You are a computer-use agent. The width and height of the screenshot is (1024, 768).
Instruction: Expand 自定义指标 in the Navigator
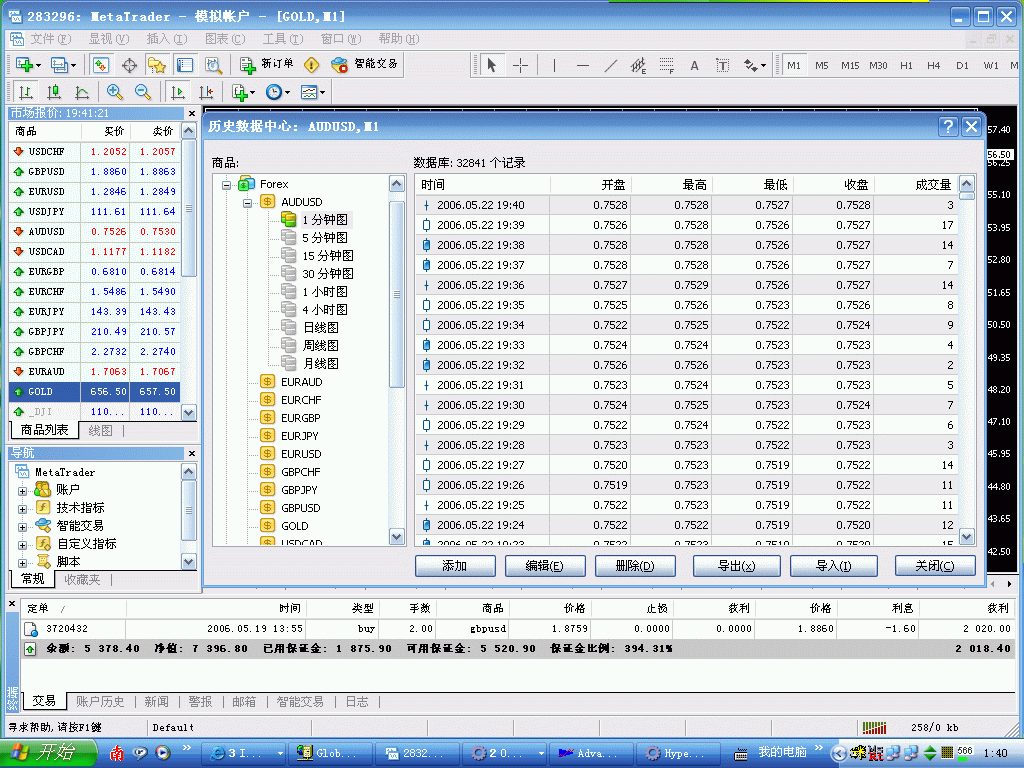pyautogui.click(x=22, y=545)
